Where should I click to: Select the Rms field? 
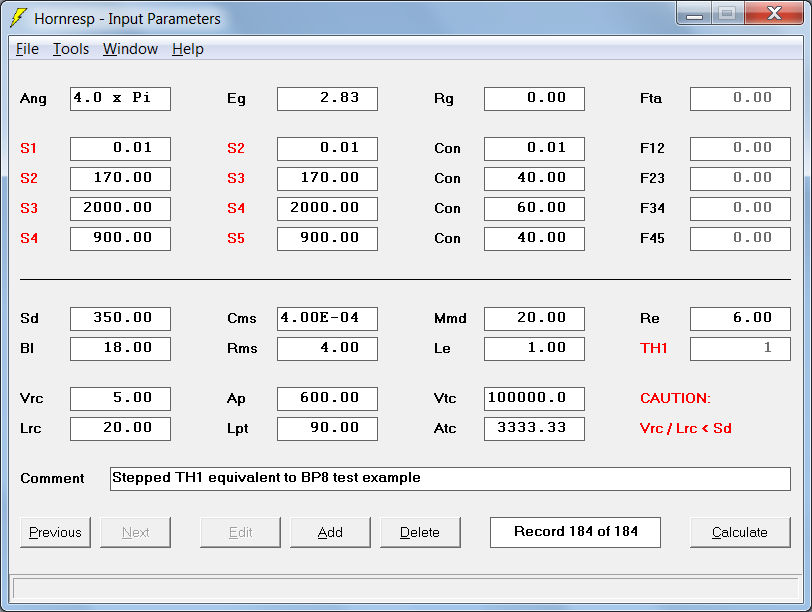[x=327, y=349]
